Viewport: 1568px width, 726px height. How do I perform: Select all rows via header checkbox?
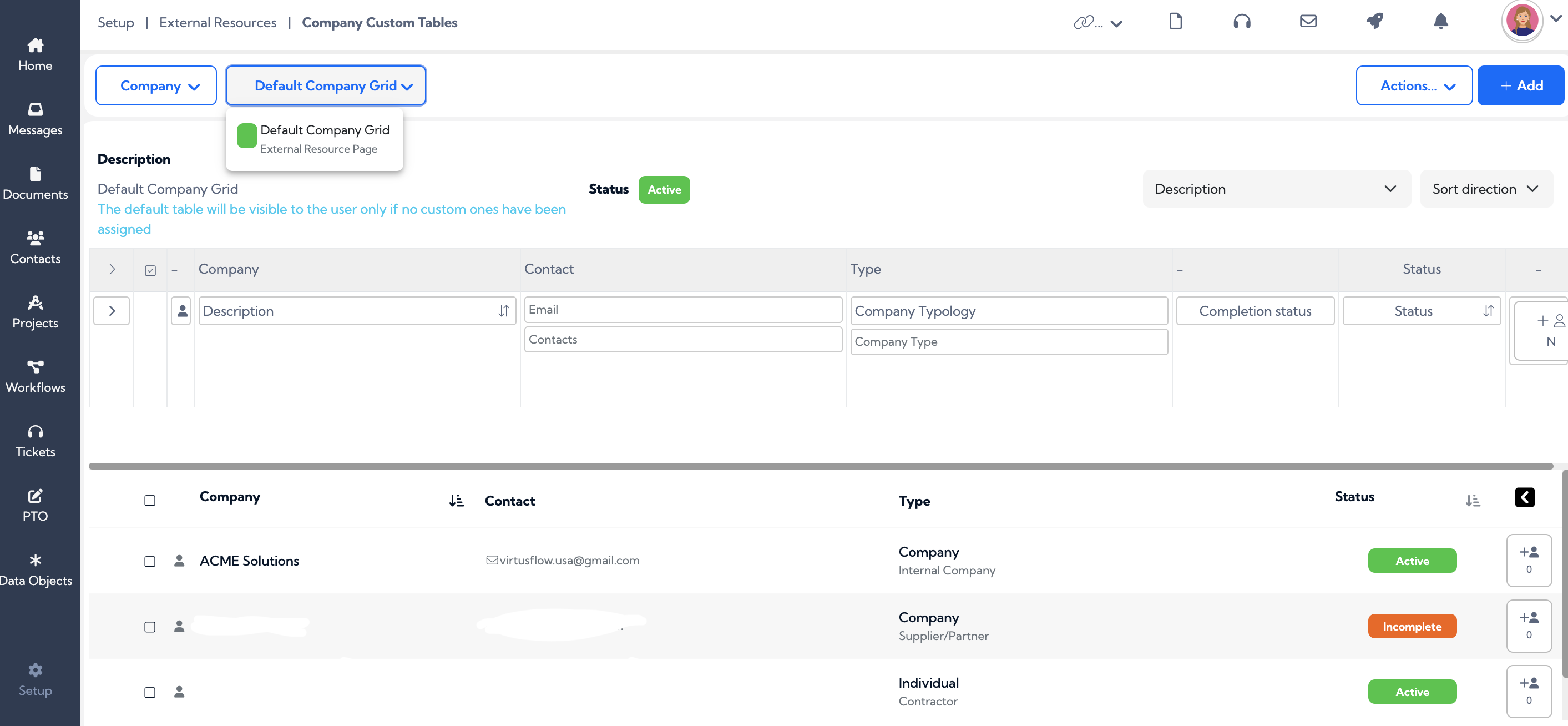(150, 501)
